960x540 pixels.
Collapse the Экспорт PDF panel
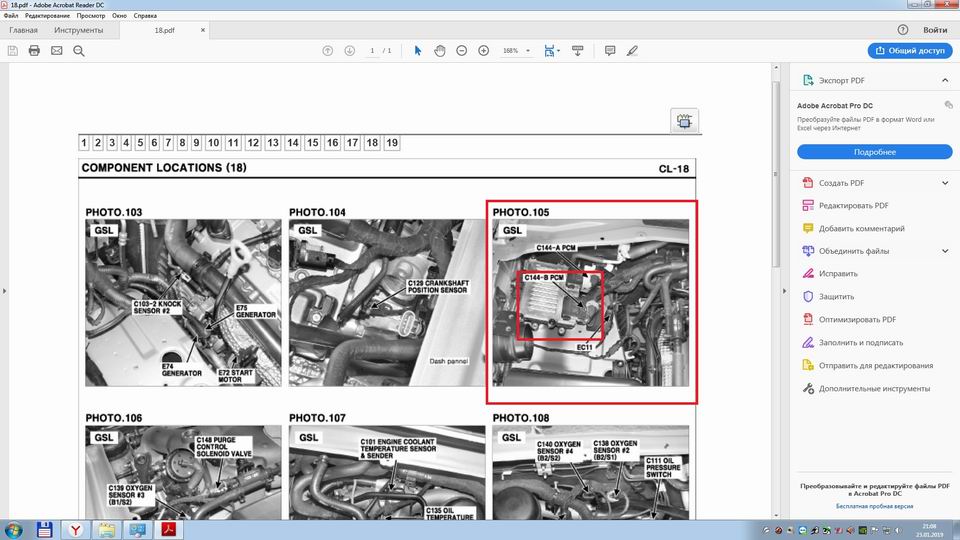coord(945,80)
